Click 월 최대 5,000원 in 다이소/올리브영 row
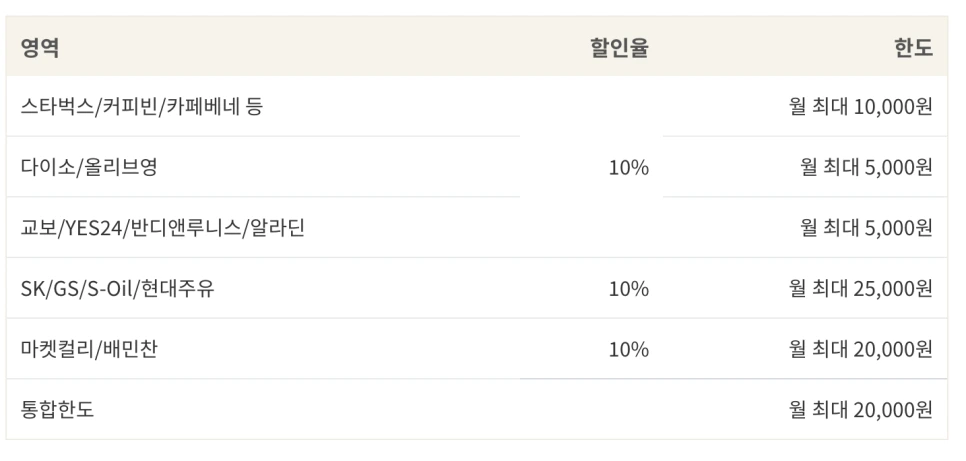This screenshot has height=461, width=966. (x=866, y=167)
